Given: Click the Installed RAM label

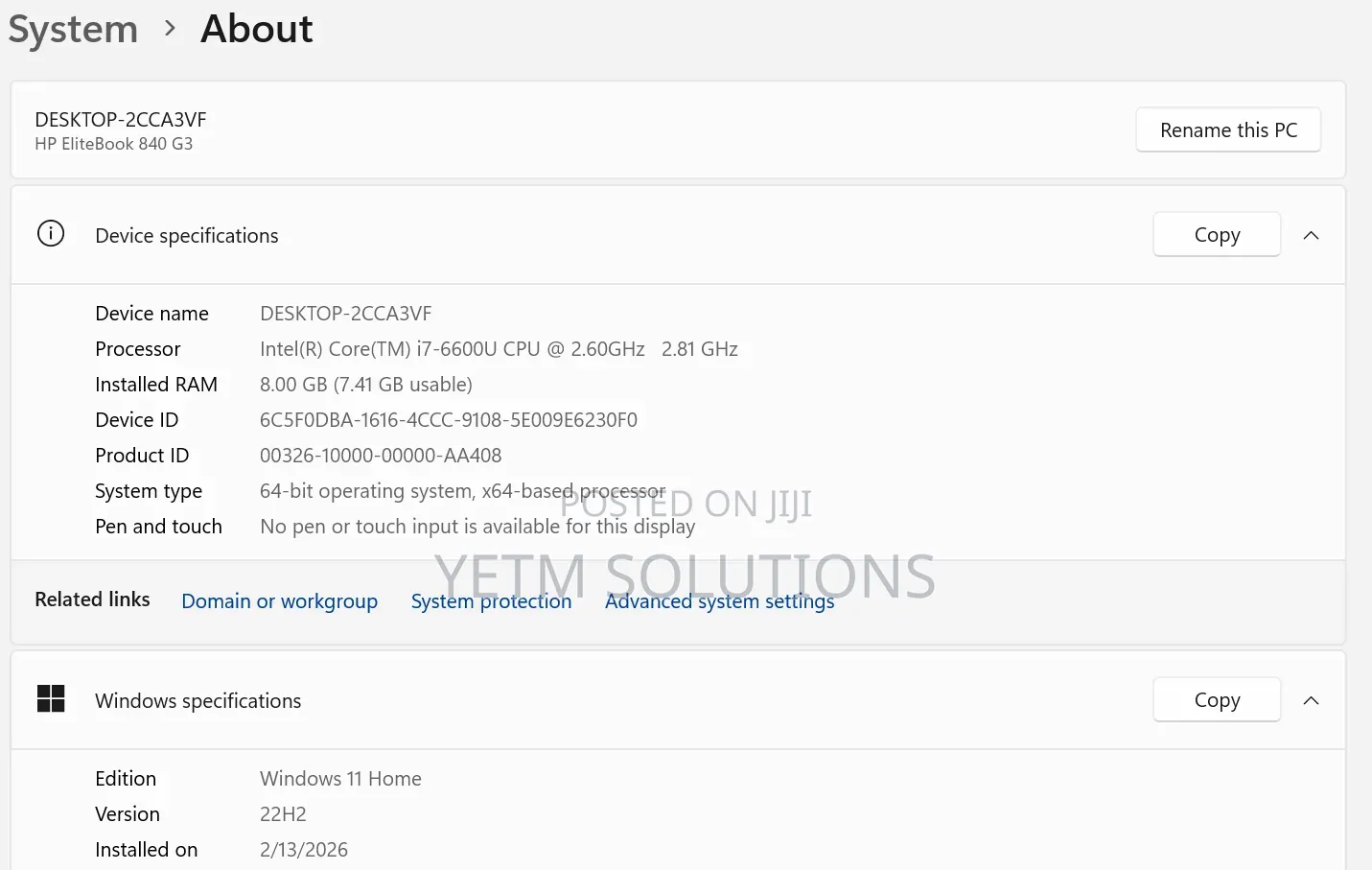Looking at the screenshot, I should 156,385.
